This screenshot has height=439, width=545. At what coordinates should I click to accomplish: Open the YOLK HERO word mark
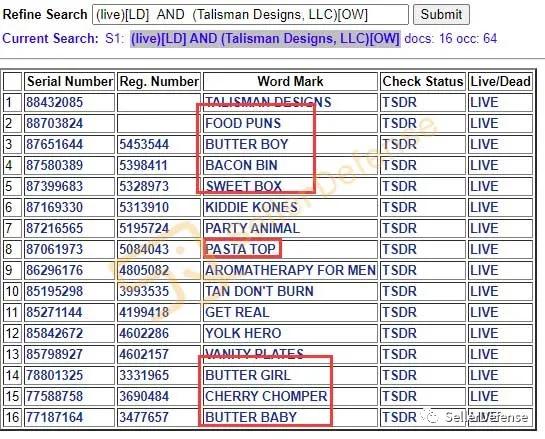(x=243, y=333)
